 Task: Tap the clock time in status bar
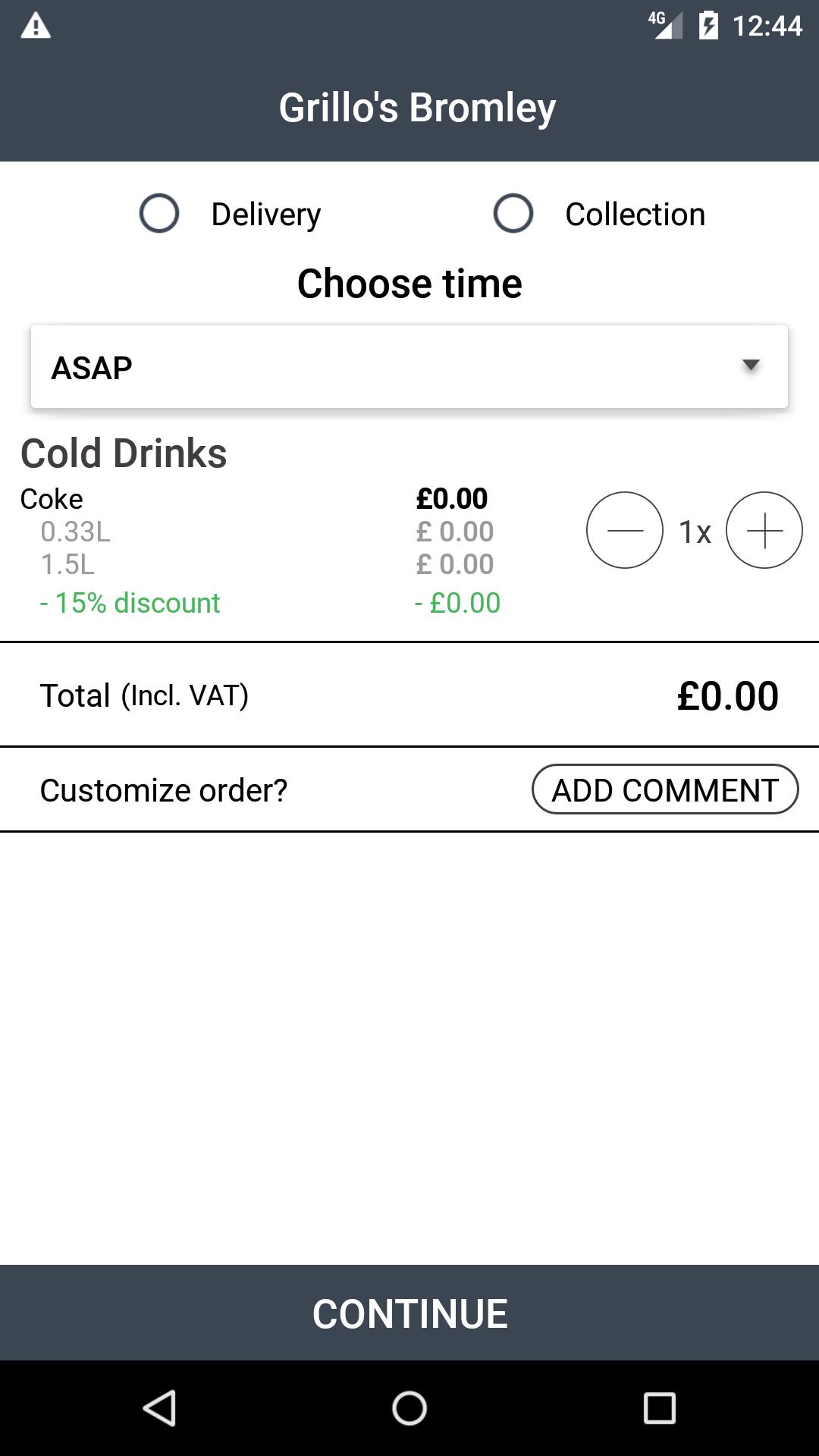767,27
